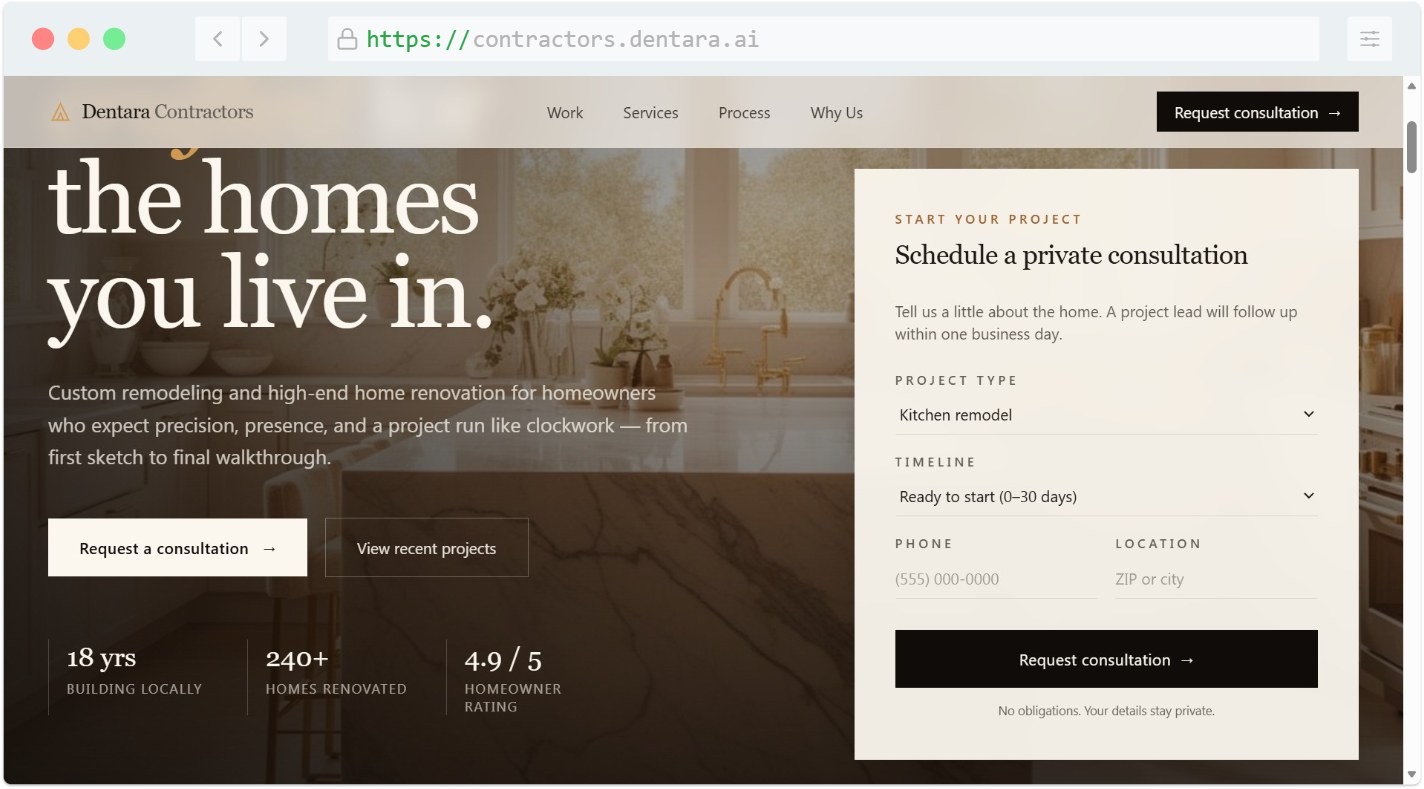Go to the Process nav item
Viewport: 1424px width, 789px height.
pos(744,113)
